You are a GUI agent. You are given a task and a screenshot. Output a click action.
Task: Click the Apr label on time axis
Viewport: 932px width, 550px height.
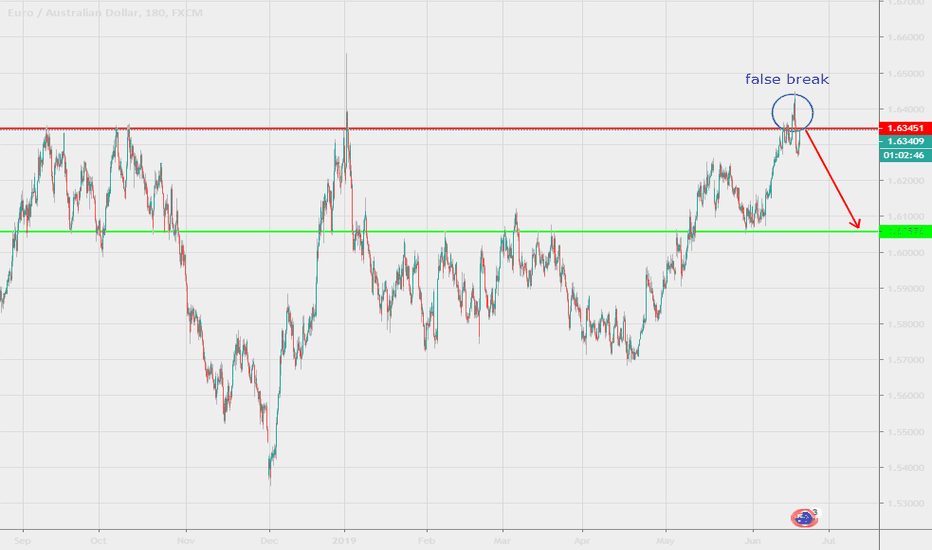click(582, 540)
